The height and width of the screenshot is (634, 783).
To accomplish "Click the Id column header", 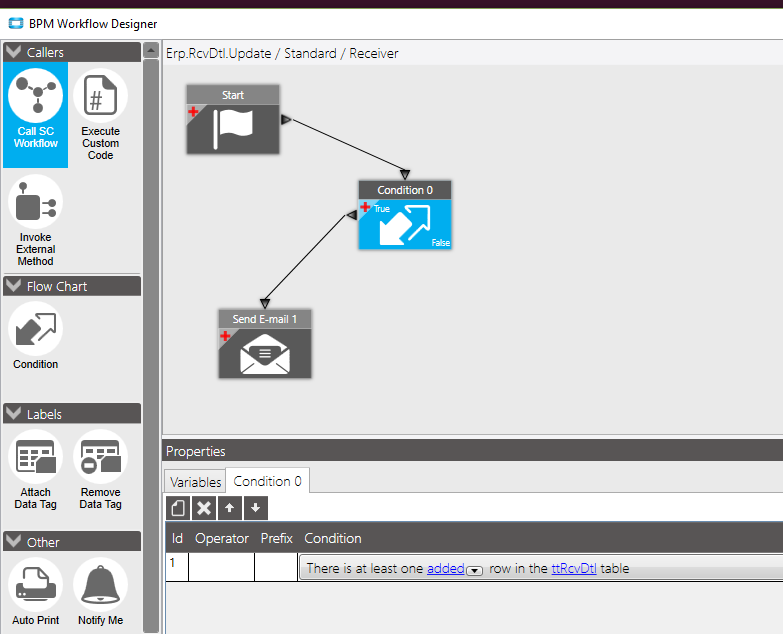I will [x=177, y=538].
